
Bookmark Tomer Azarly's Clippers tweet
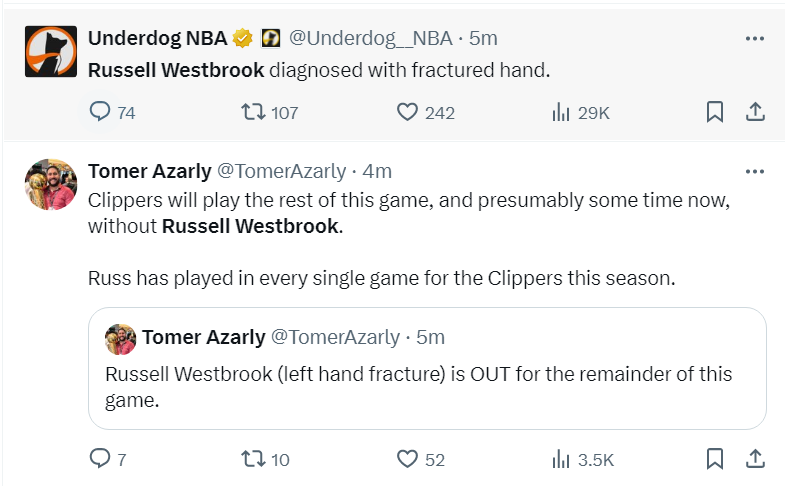pyautogui.click(x=715, y=459)
